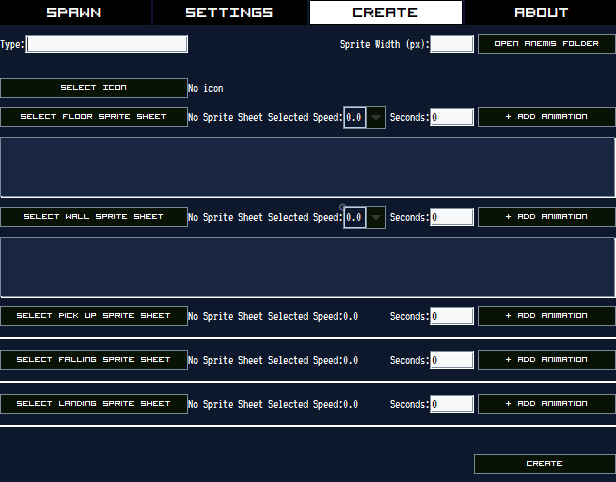Expand the floor Speed dropdown arrow

point(376,117)
